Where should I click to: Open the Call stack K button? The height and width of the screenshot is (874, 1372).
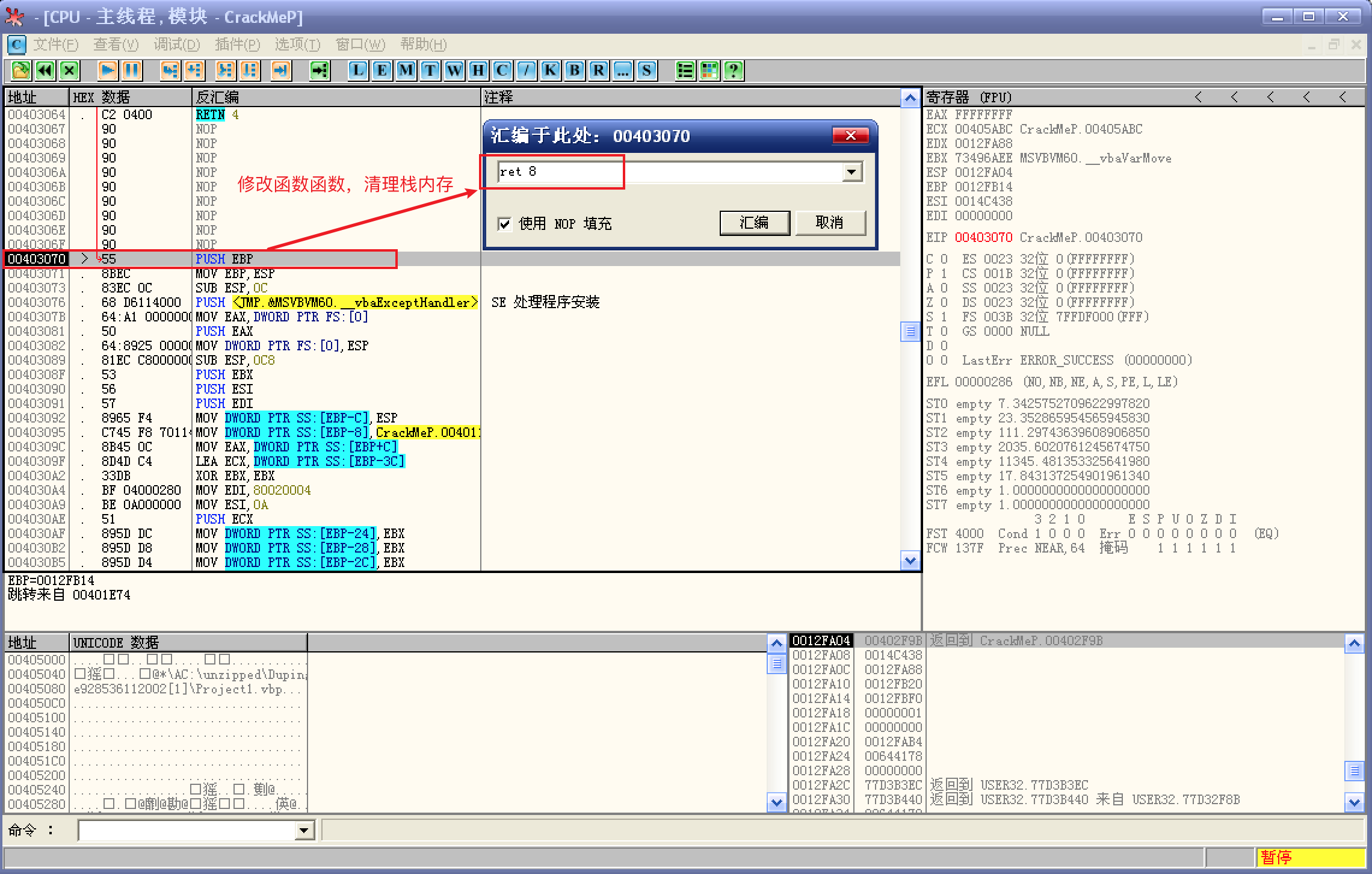[551, 70]
